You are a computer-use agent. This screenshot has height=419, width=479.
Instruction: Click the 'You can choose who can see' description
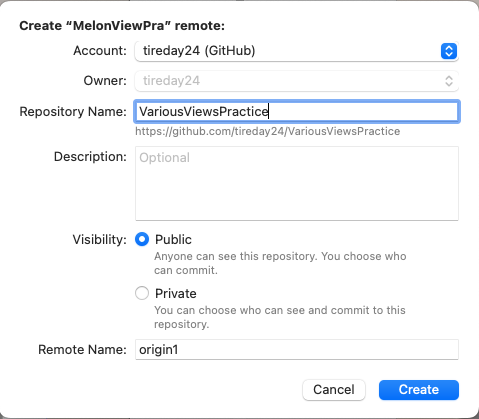click(x=280, y=317)
